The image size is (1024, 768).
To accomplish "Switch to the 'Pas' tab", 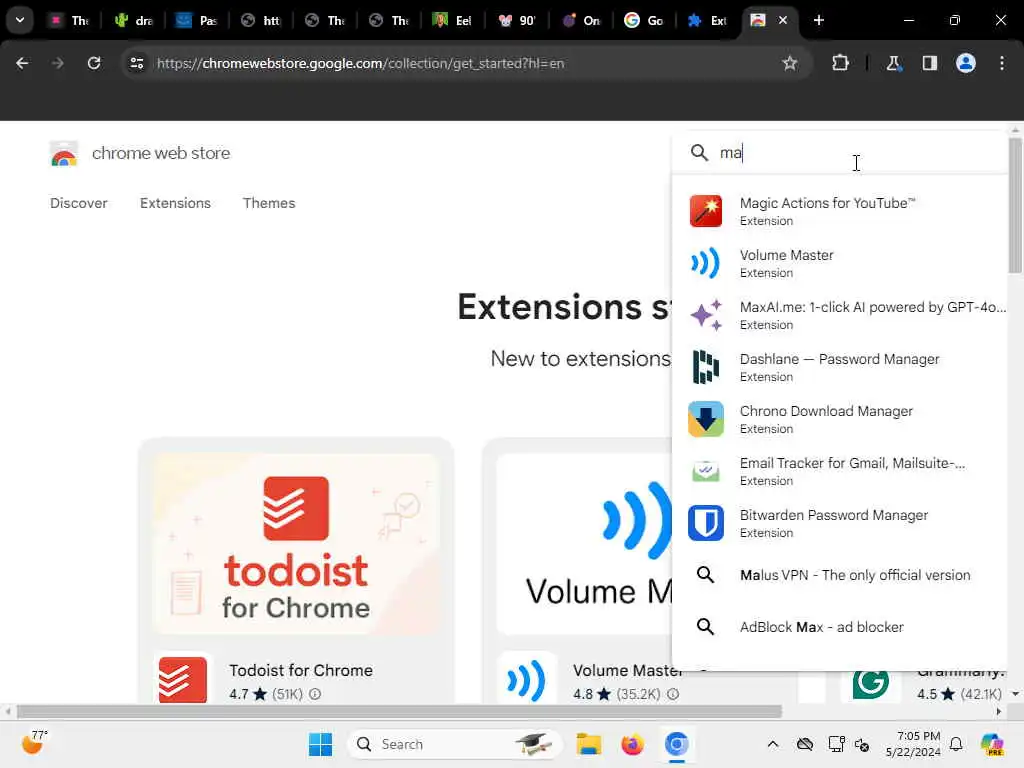I will 197,20.
